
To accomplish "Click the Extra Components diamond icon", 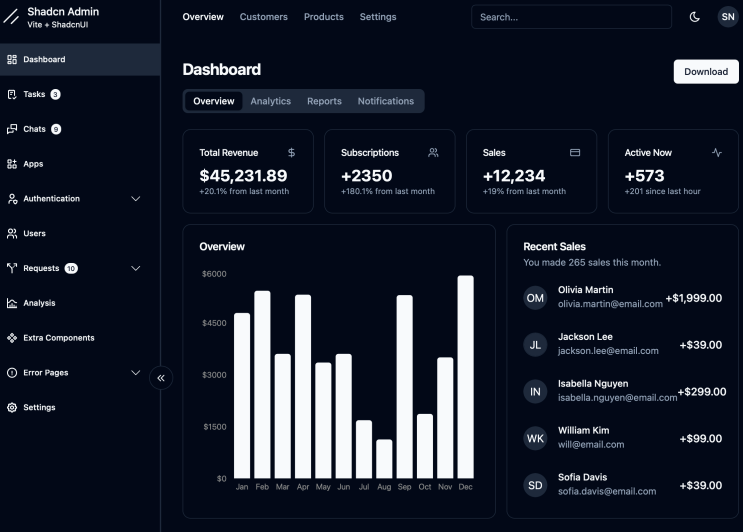I will (x=12, y=338).
